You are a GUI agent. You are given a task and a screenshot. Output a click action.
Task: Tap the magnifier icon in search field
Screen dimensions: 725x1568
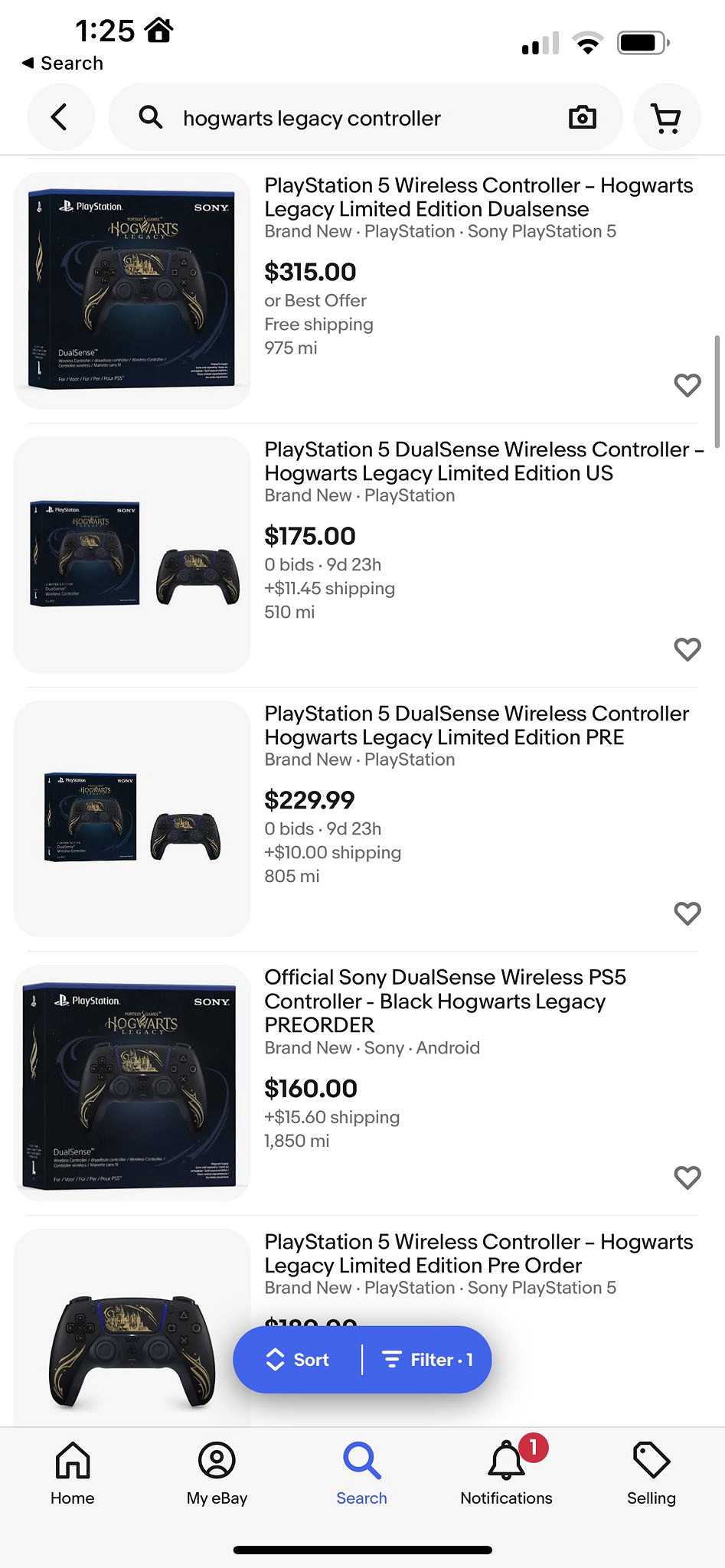pos(151,117)
